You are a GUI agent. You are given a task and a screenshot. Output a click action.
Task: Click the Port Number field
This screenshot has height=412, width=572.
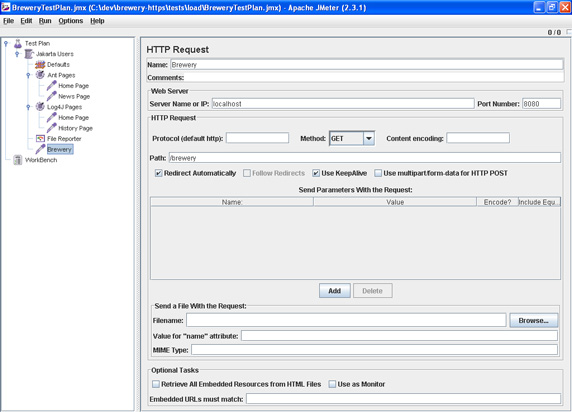tap(541, 104)
